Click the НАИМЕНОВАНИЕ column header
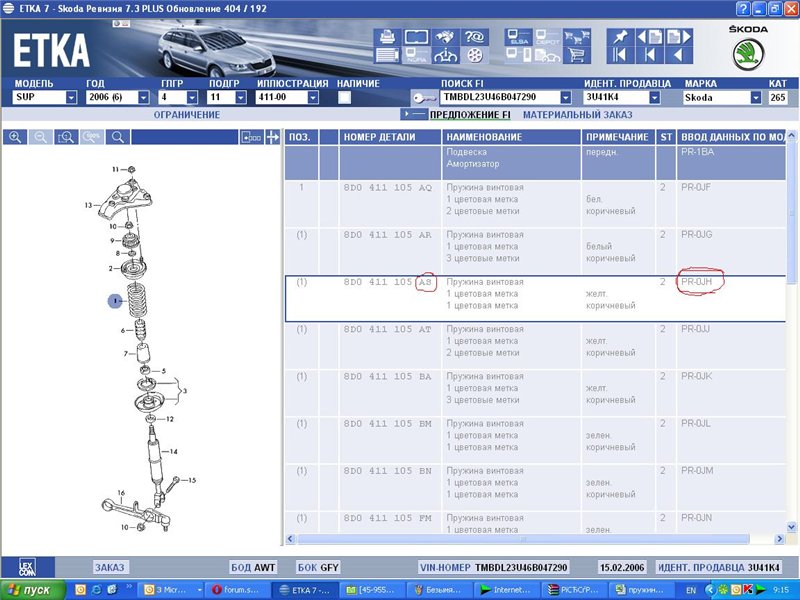 click(x=511, y=137)
